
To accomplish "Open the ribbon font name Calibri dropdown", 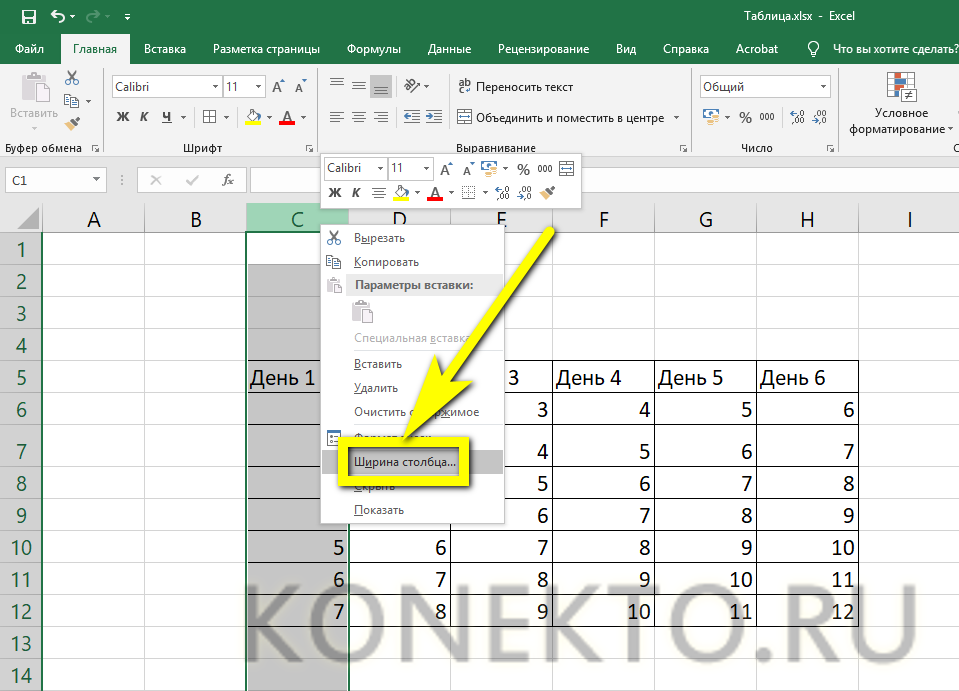I will [214, 87].
